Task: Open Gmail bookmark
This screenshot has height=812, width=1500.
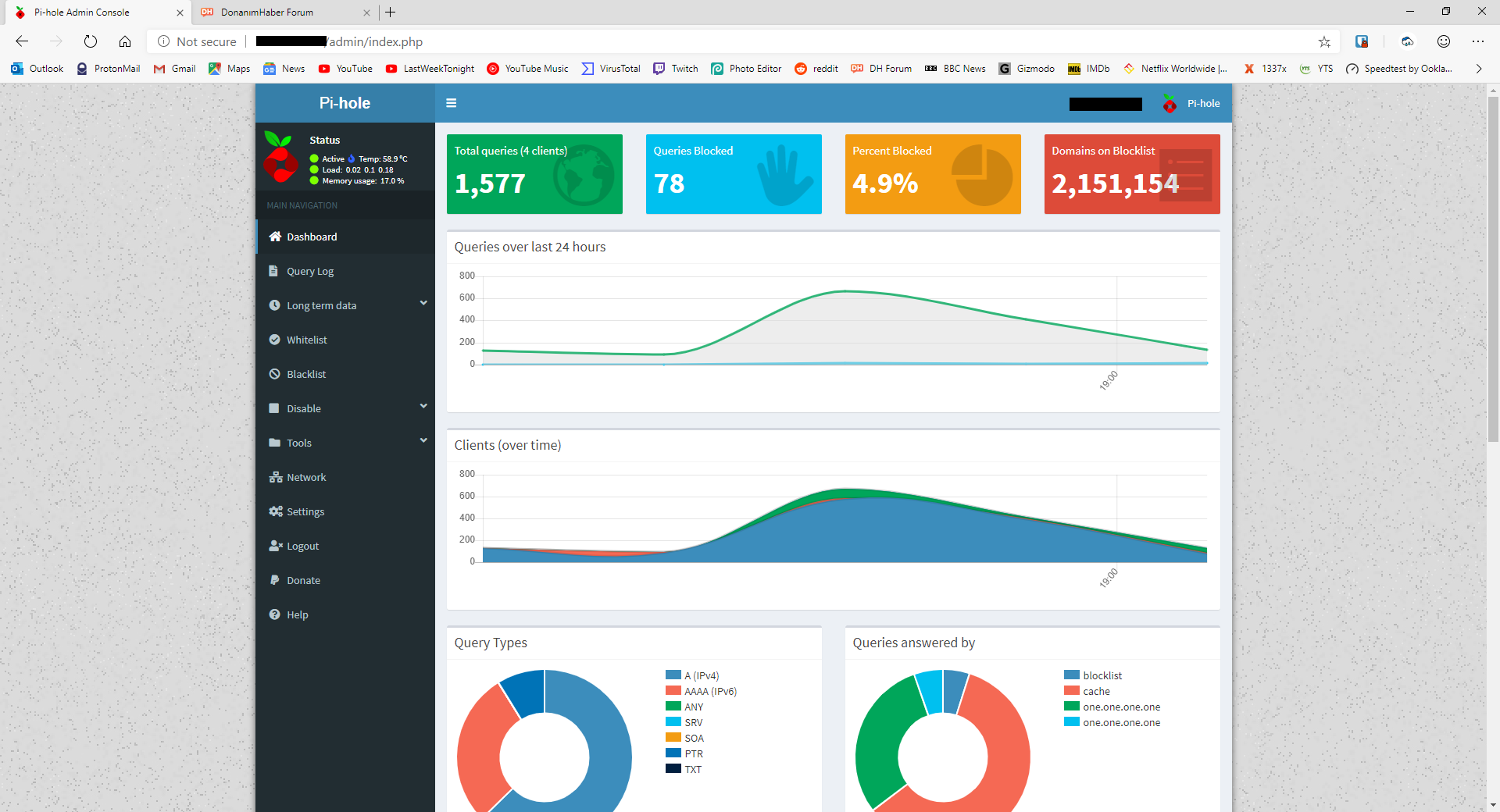Action: pyautogui.click(x=175, y=69)
